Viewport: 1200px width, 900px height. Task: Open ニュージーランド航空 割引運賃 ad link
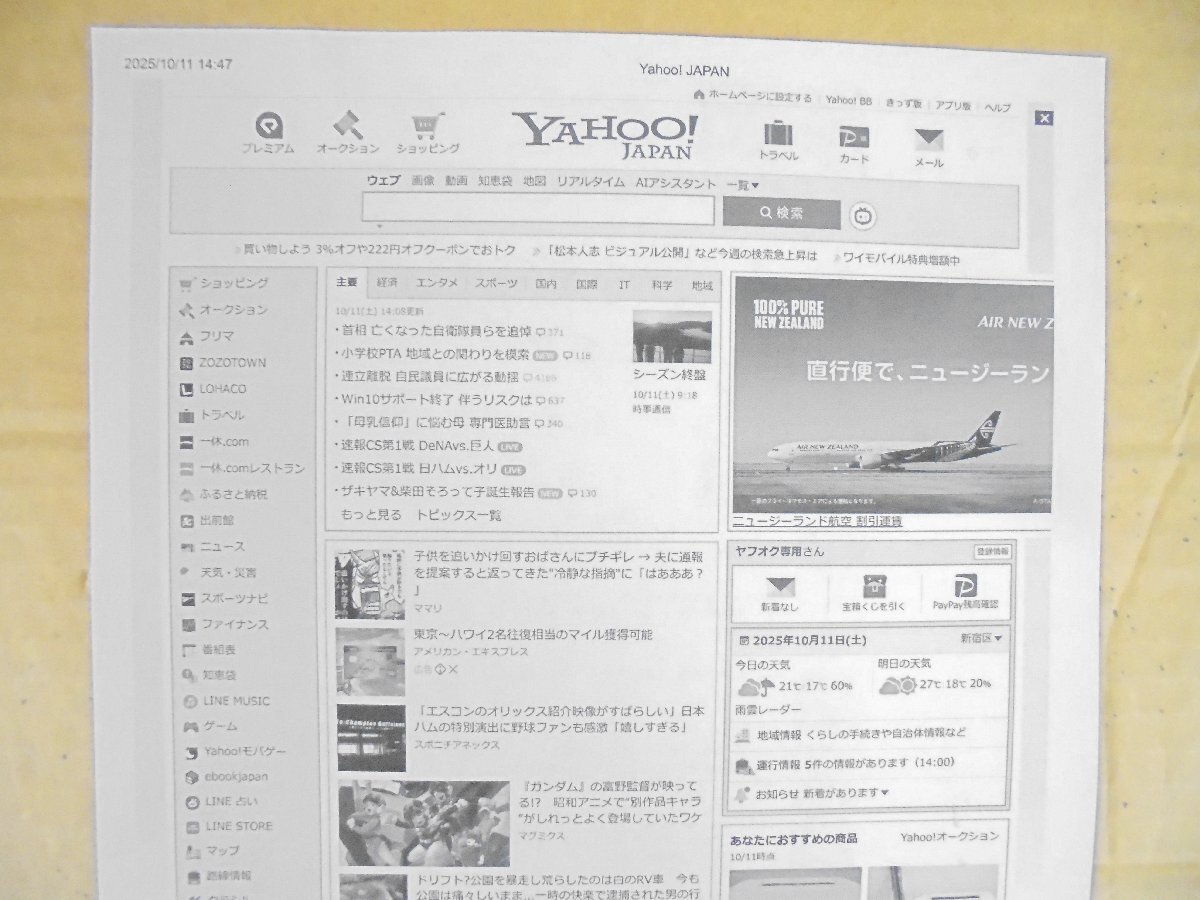coord(817,521)
